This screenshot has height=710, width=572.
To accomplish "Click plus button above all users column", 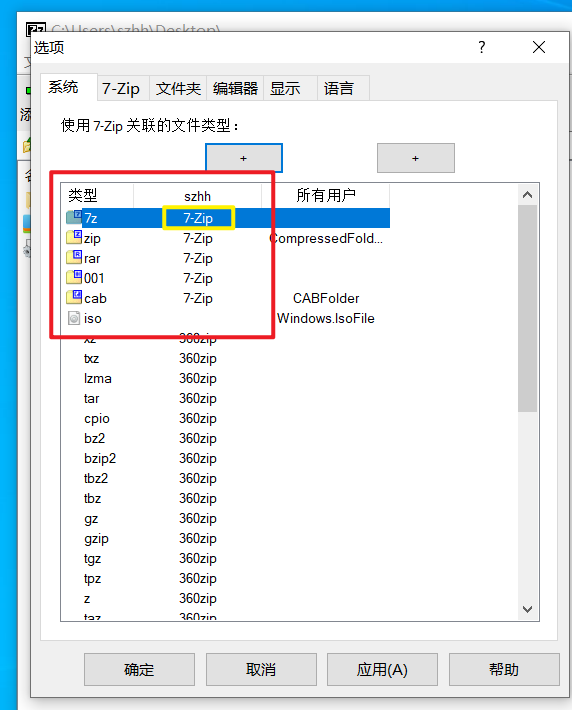I will tap(416, 158).
